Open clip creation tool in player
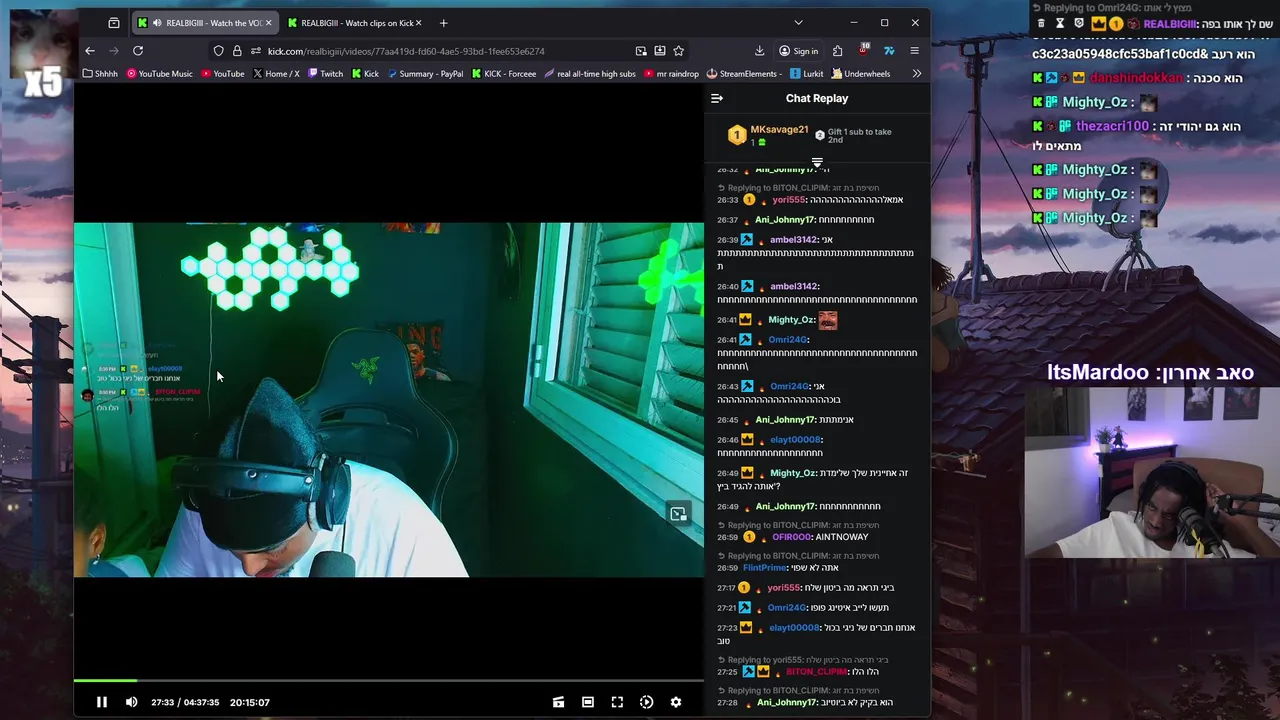The image size is (1280, 720). click(558, 702)
